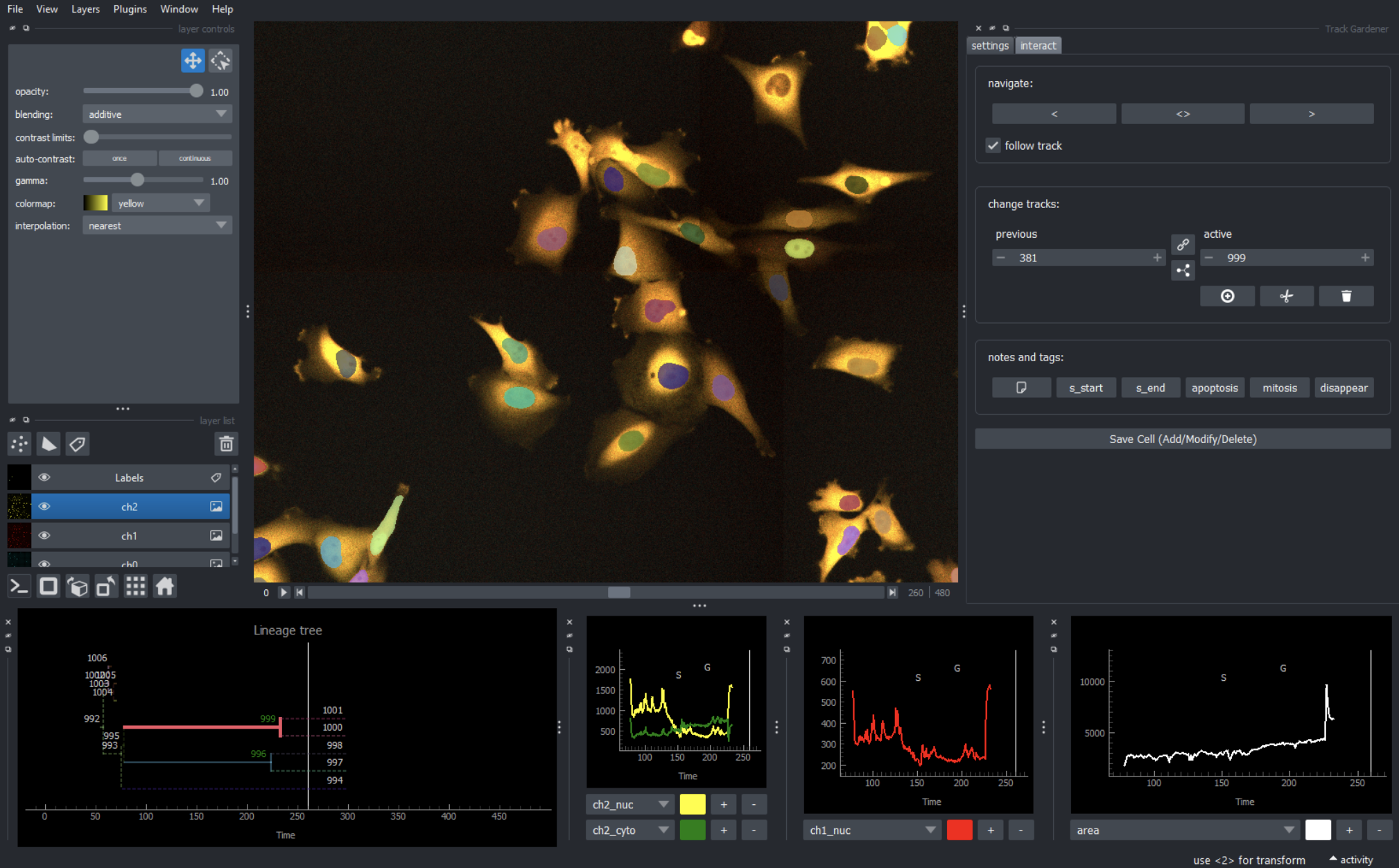Screen dimensions: 1399x868
Task: Expand the ch1_nuc signal dropdown
Action: pyautogui.click(x=871, y=830)
